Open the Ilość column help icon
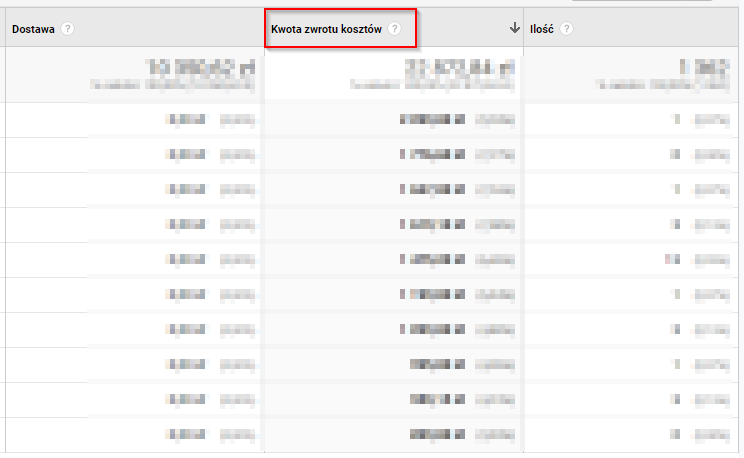 pyautogui.click(x=566, y=29)
